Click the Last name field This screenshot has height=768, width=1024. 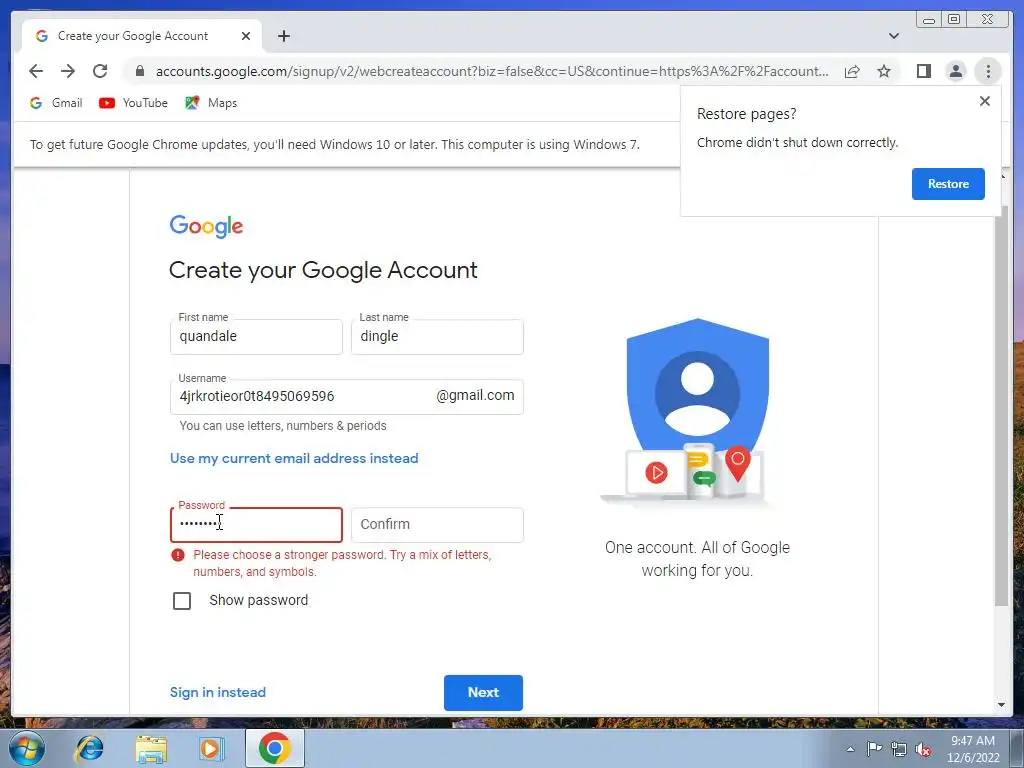point(437,337)
